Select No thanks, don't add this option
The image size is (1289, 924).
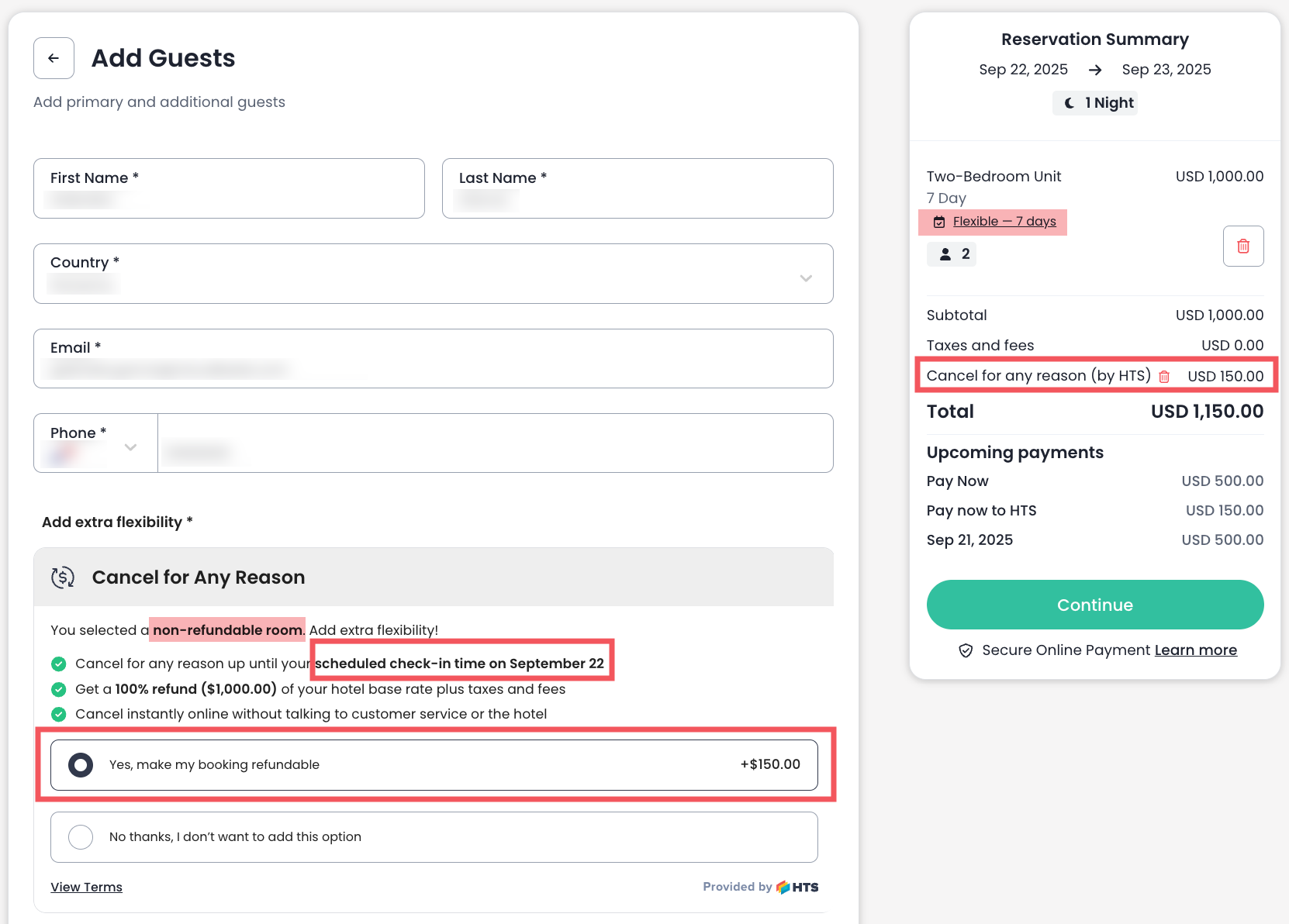point(81,837)
